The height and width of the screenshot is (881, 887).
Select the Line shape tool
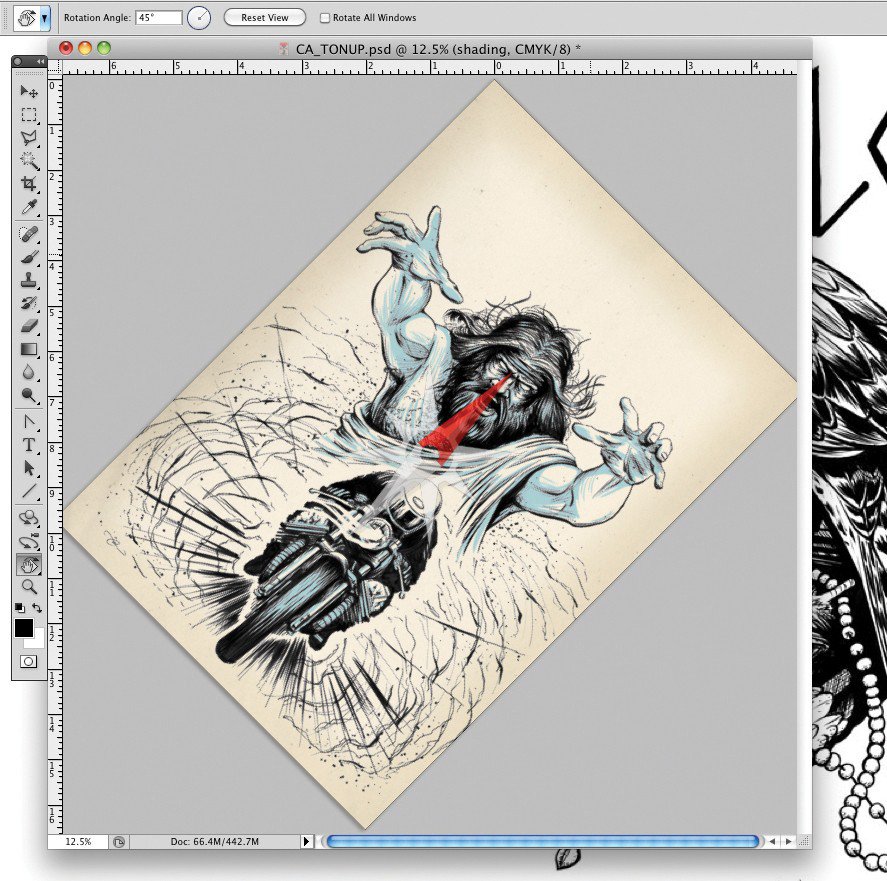29,491
